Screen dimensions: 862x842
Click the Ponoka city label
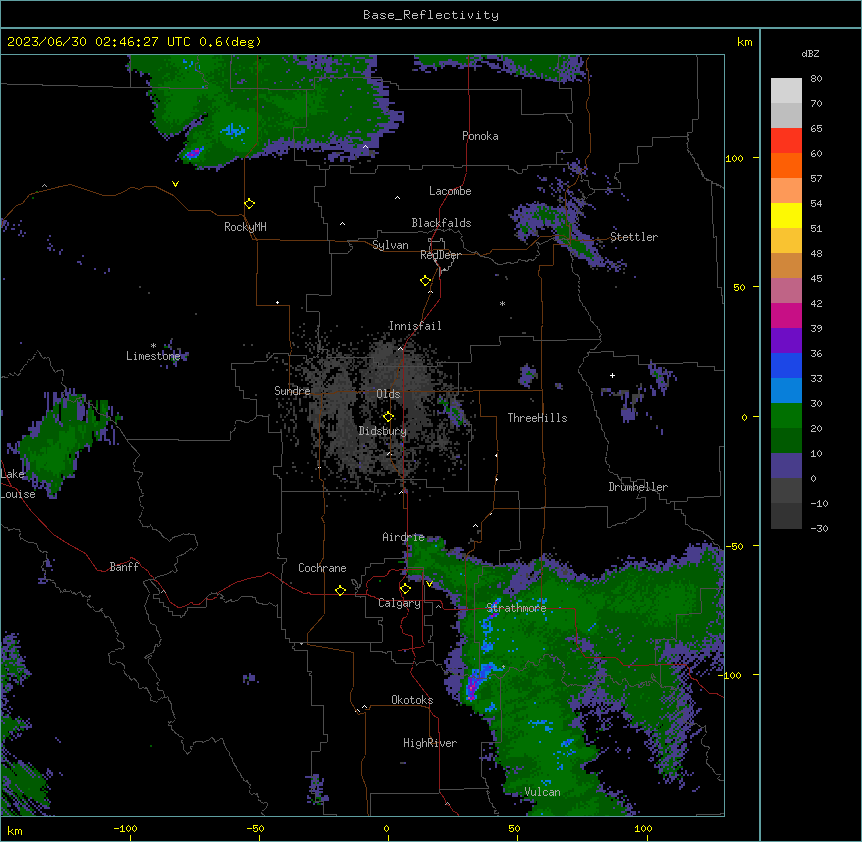click(480, 136)
